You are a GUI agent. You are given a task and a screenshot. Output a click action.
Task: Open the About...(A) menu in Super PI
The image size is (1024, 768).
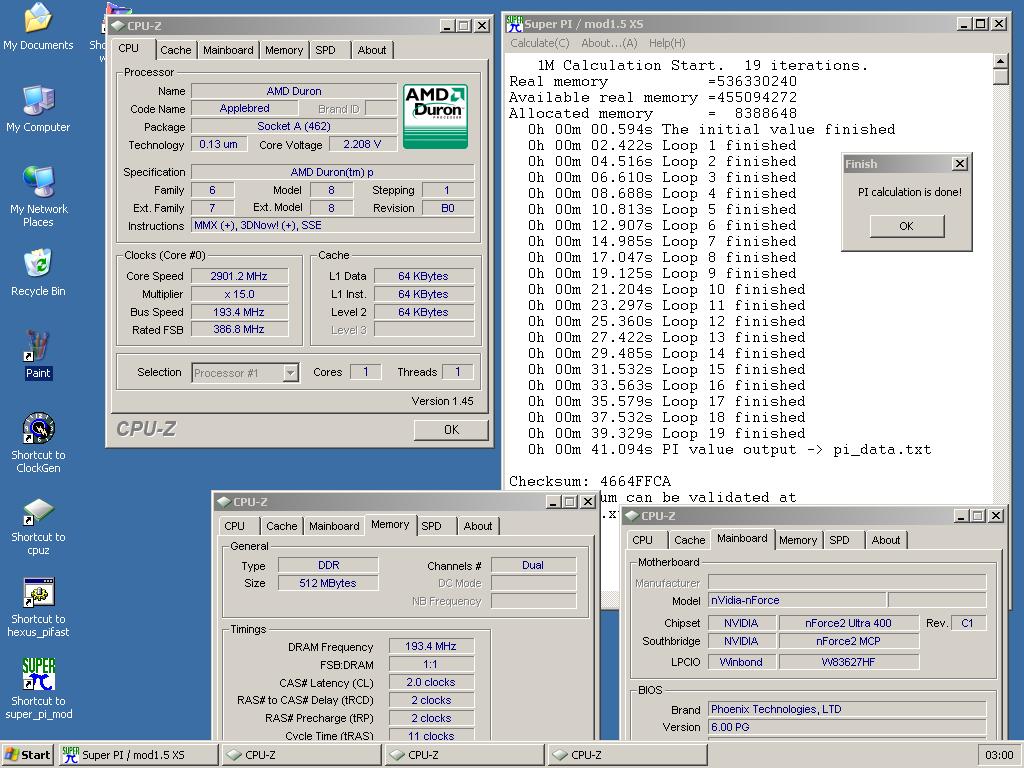tap(609, 43)
